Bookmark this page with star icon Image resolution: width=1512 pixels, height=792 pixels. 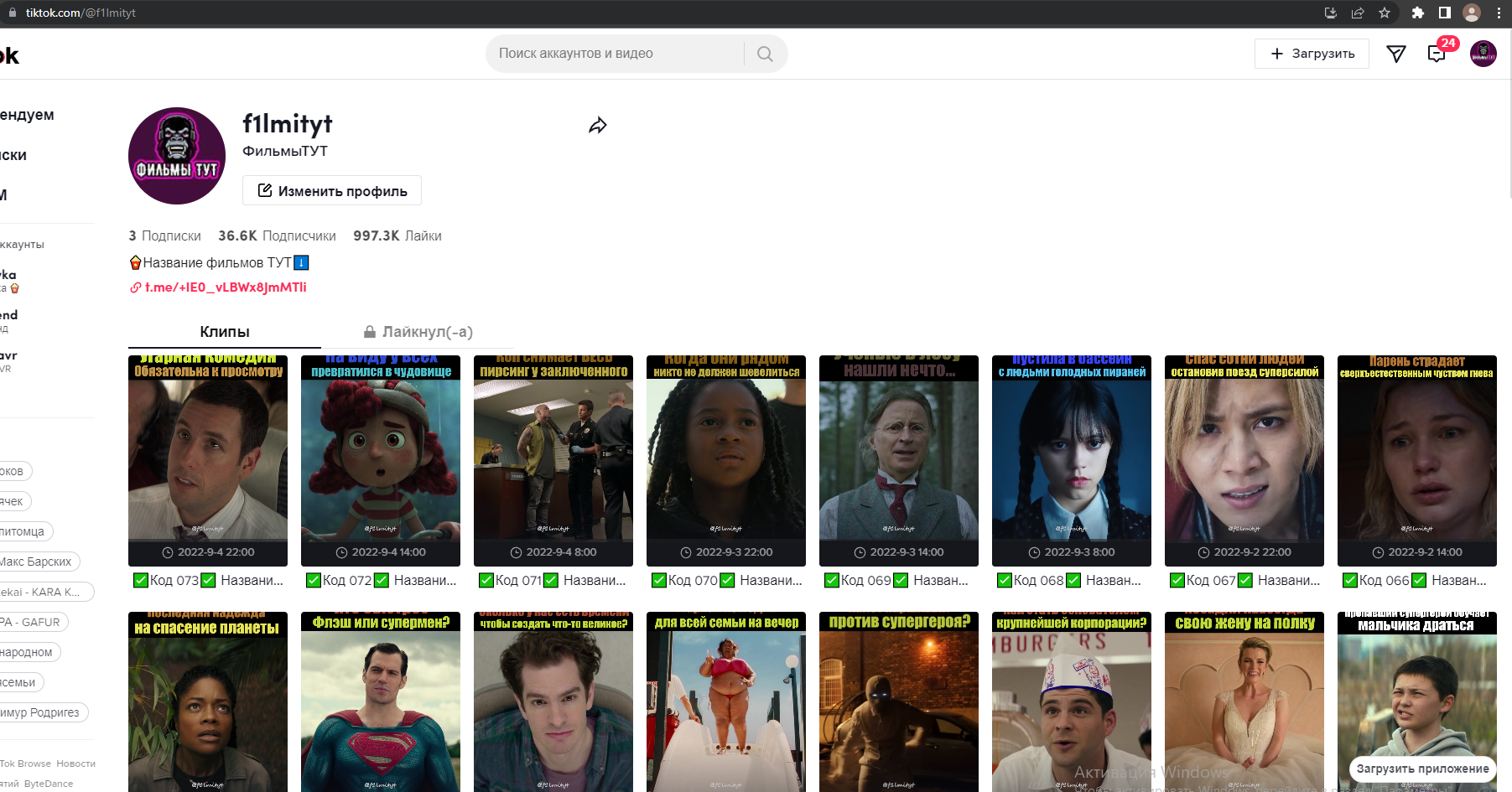[1385, 13]
